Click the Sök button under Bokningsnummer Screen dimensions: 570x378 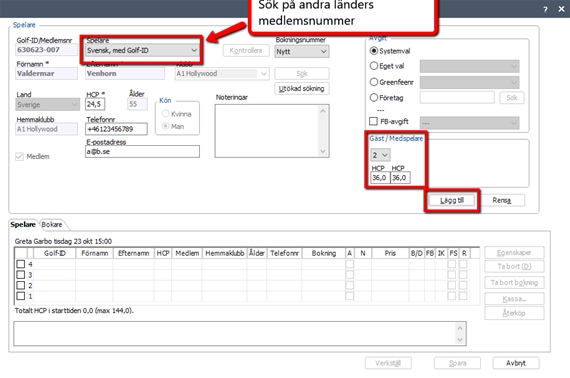coord(302,73)
